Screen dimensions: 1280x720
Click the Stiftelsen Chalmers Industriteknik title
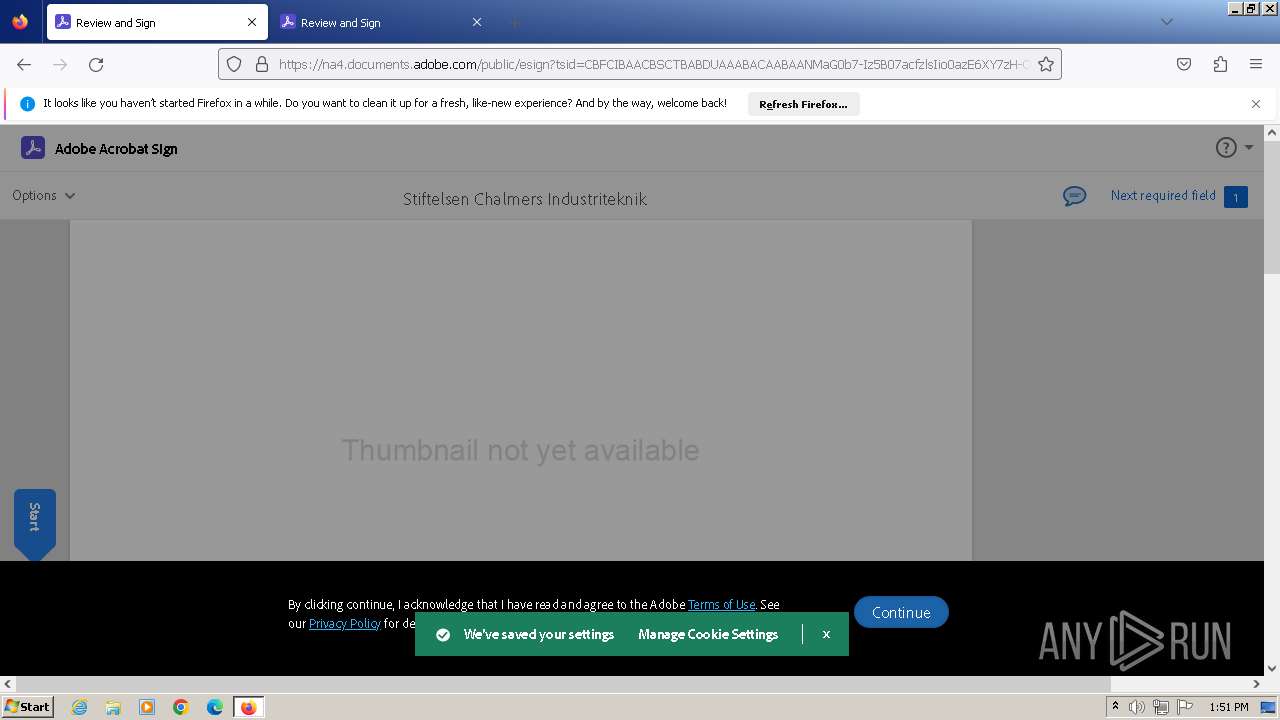525,199
